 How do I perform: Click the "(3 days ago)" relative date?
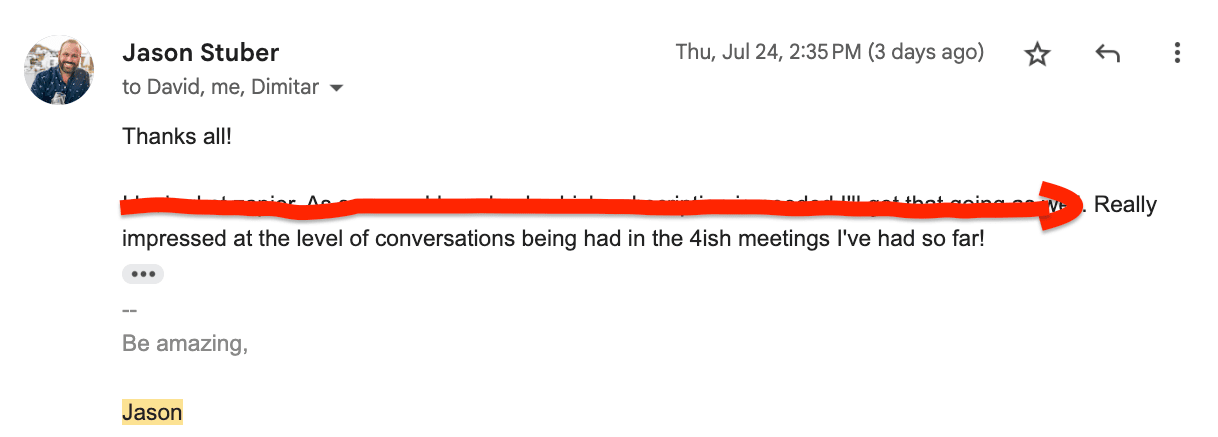point(925,52)
